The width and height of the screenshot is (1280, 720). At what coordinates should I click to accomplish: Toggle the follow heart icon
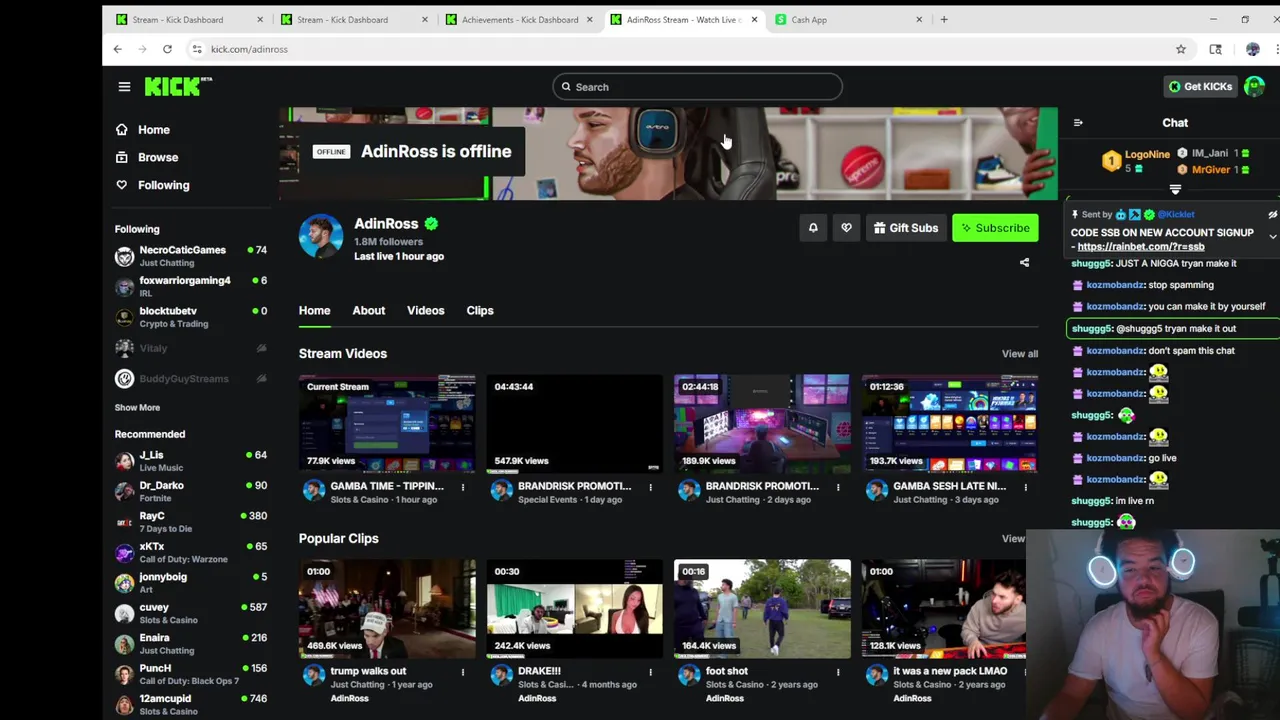tap(846, 228)
